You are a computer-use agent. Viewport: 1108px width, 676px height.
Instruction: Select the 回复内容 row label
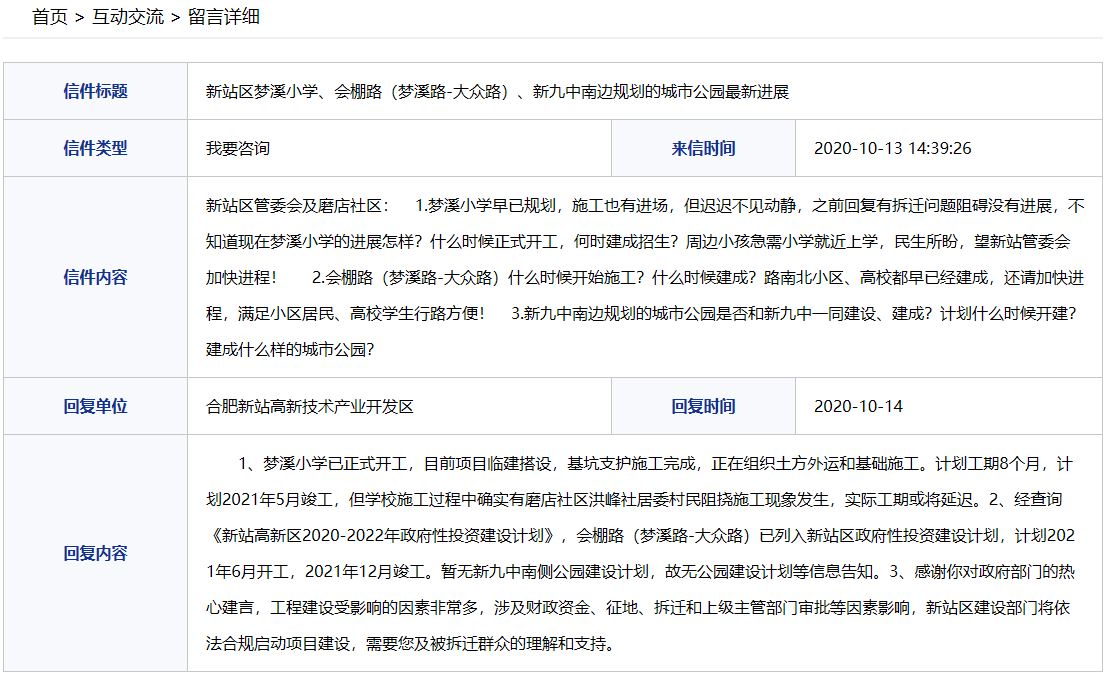pyautogui.click(x=95, y=553)
